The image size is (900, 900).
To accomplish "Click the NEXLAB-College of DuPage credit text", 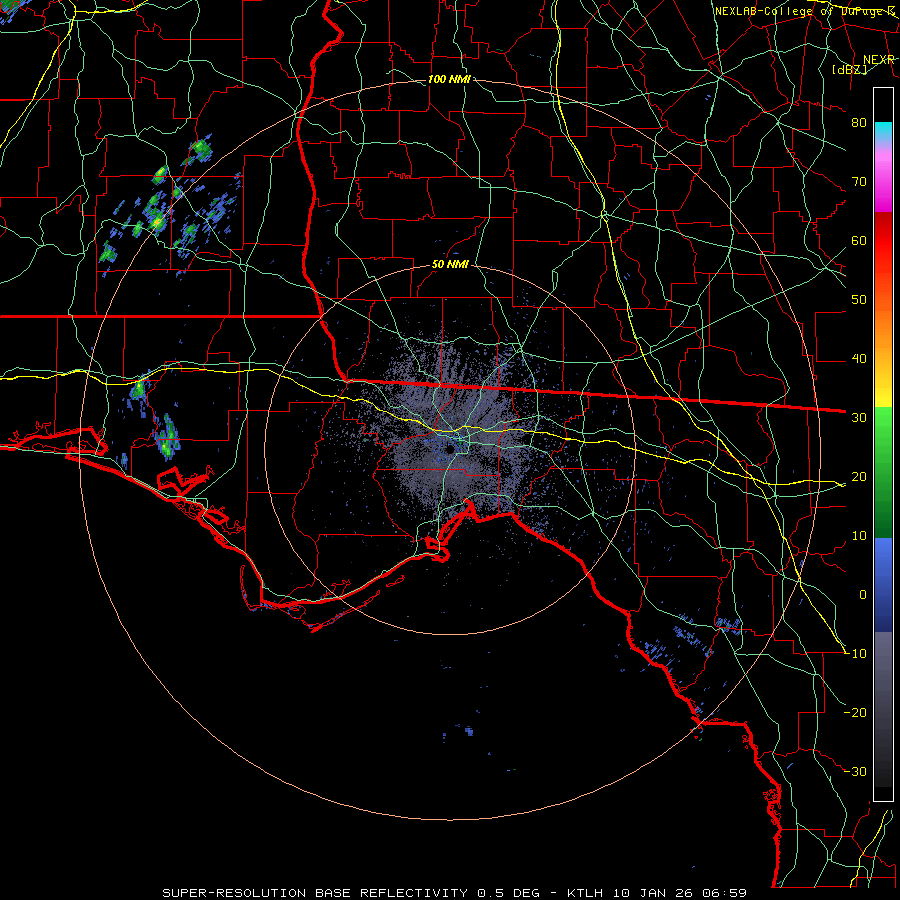I will point(804,11).
